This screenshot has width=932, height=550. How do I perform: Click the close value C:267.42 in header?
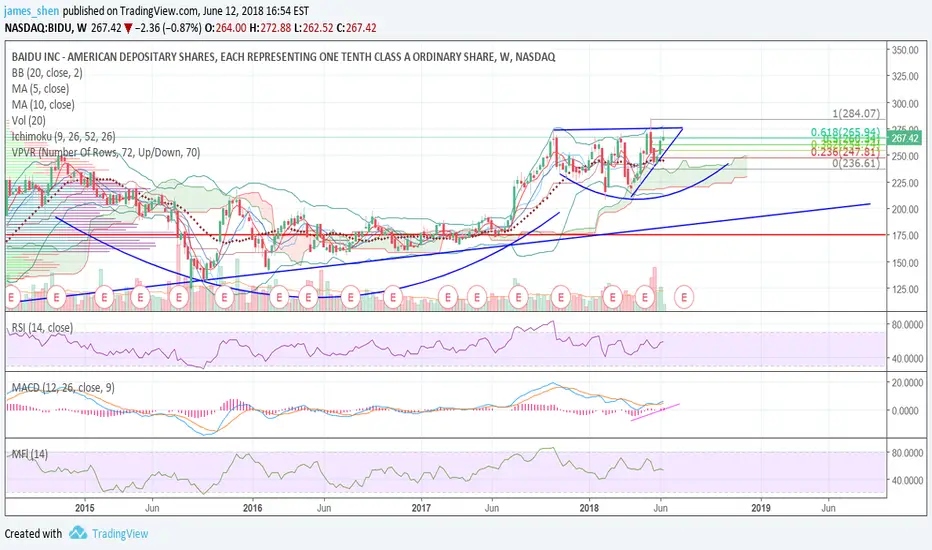tap(356, 28)
